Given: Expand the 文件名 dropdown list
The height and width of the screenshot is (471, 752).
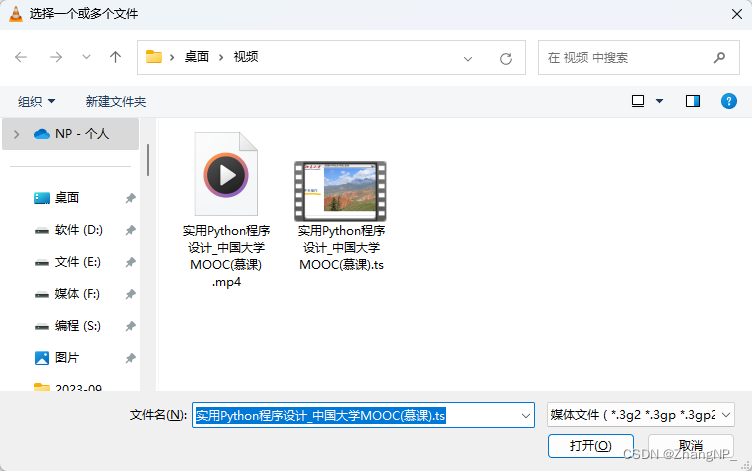Looking at the screenshot, I should (x=526, y=415).
